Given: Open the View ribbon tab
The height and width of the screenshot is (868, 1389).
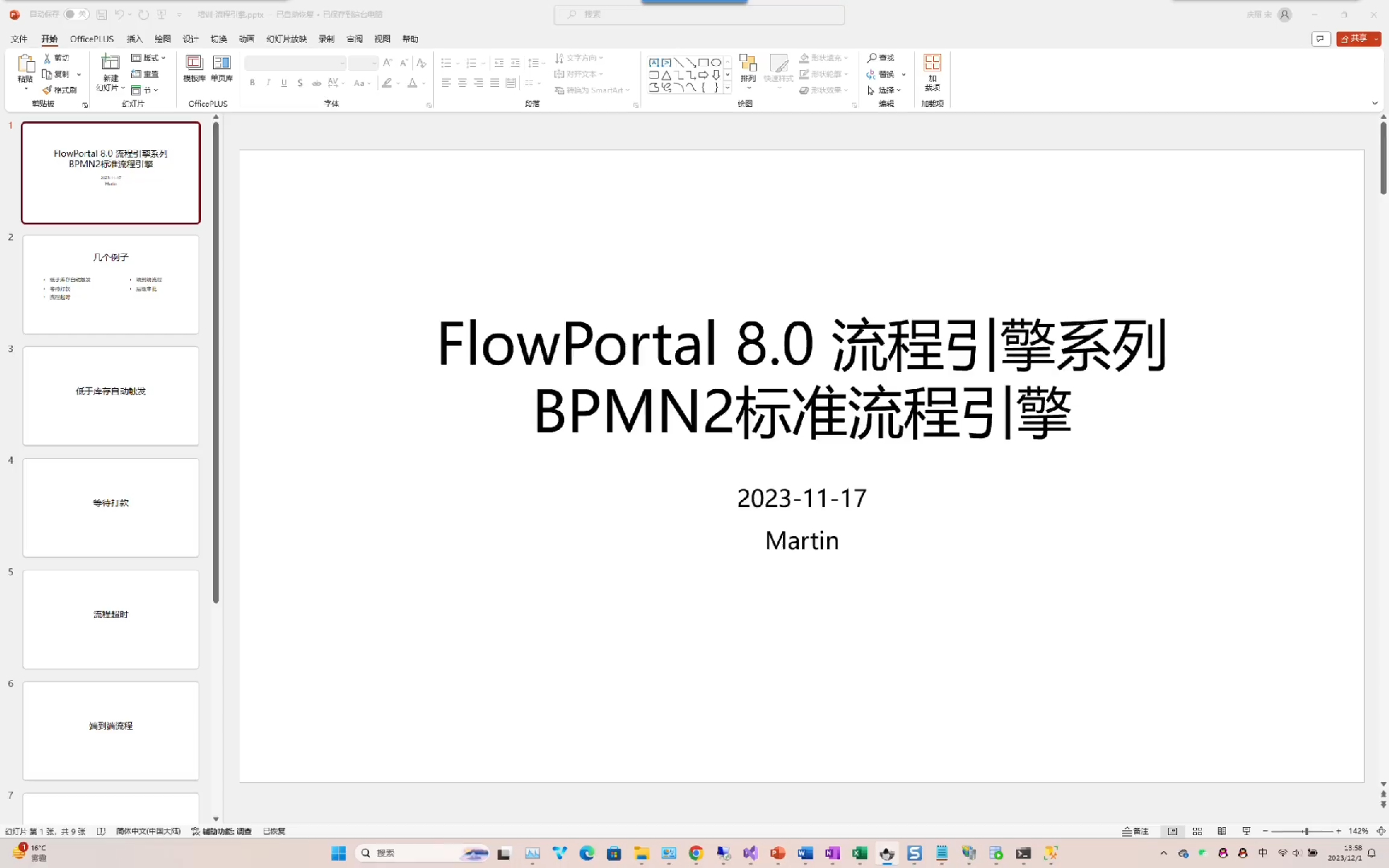Looking at the screenshot, I should pos(382,39).
